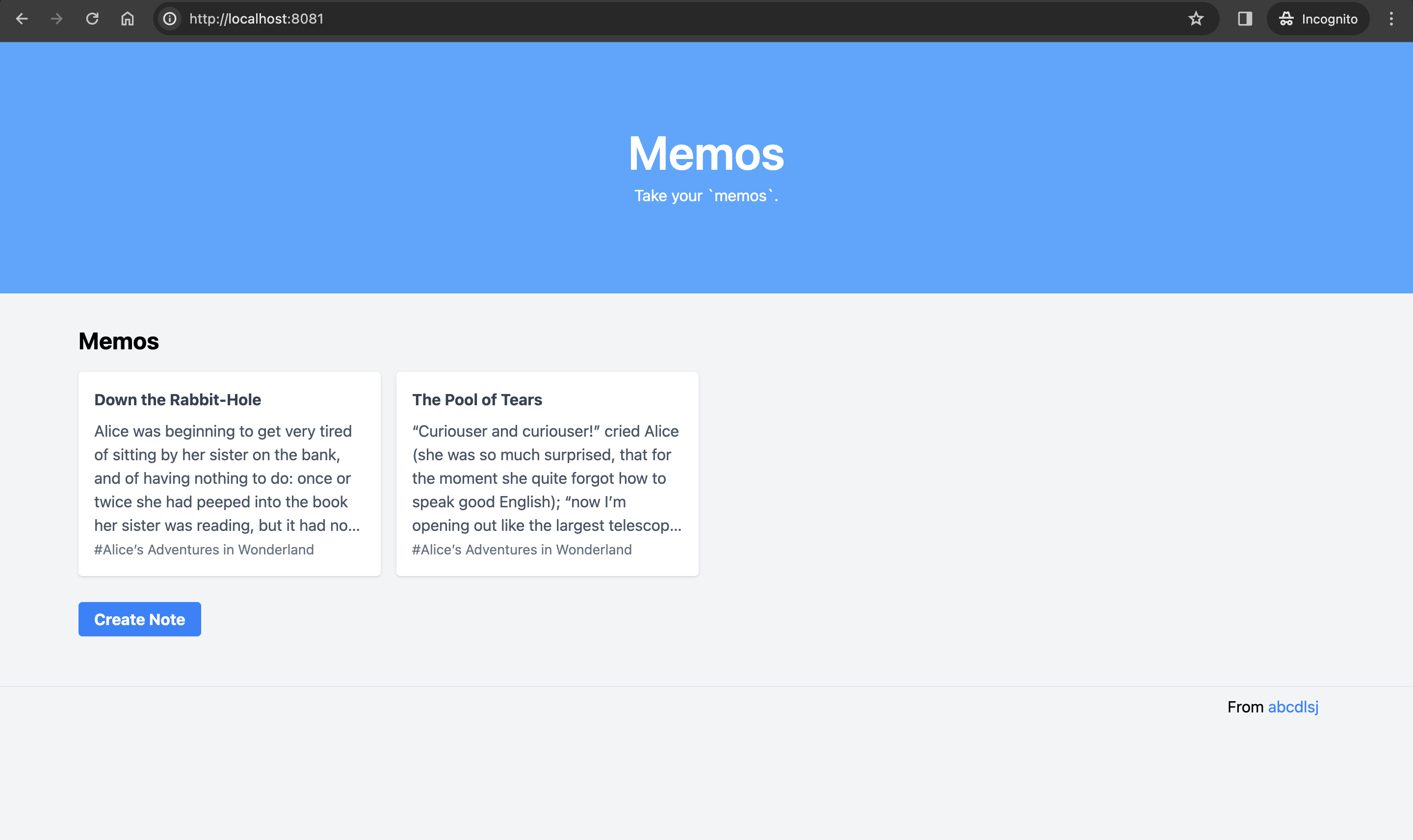The height and width of the screenshot is (840, 1413).
Task: Click the Create Note button
Action: point(140,619)
